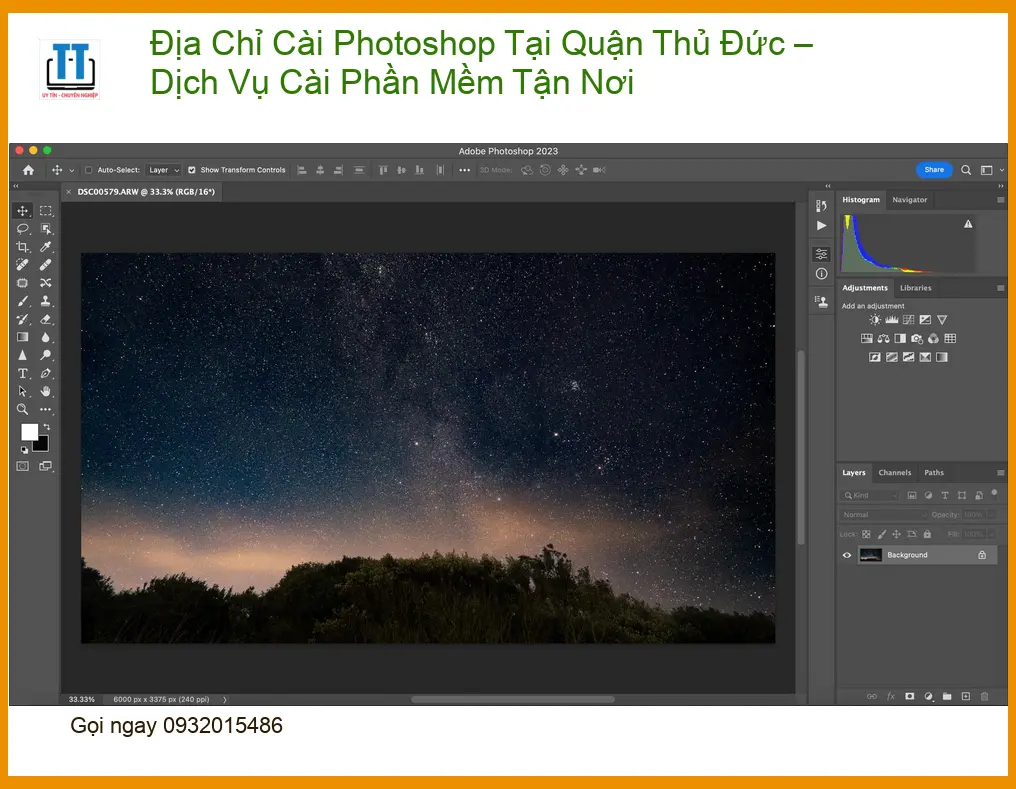This screenshot has width=1016, height=789.
Task: Select the Lasso tool
Action: (x=23, y=229)
